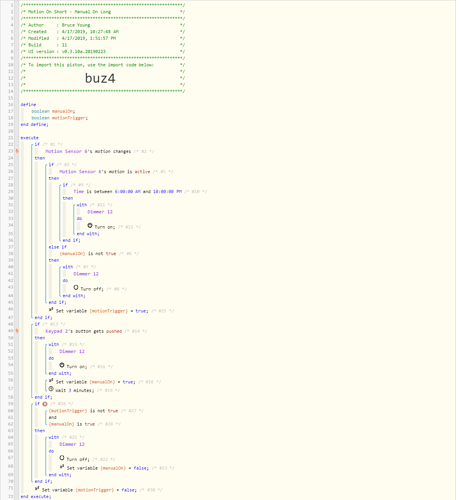This screenshot has height=500, width=459.
Task: Click the Set variable manualOn false icon
Action: click(x=62, y=467)
